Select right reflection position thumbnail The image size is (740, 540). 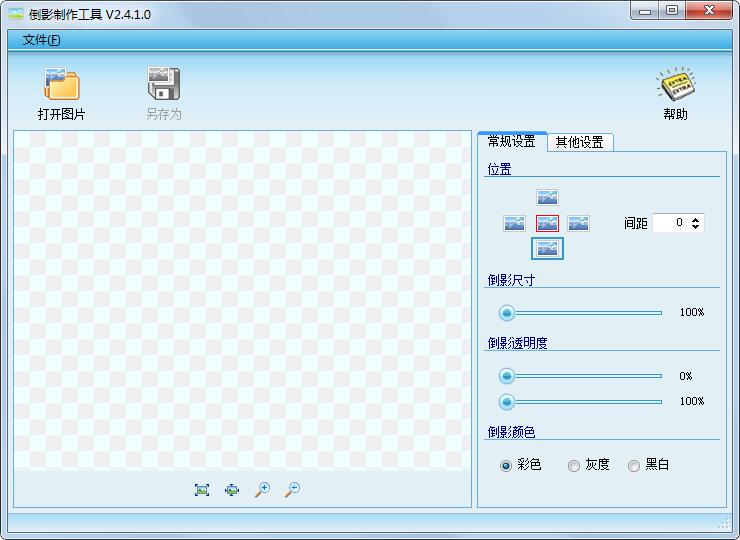coord(578,223)
